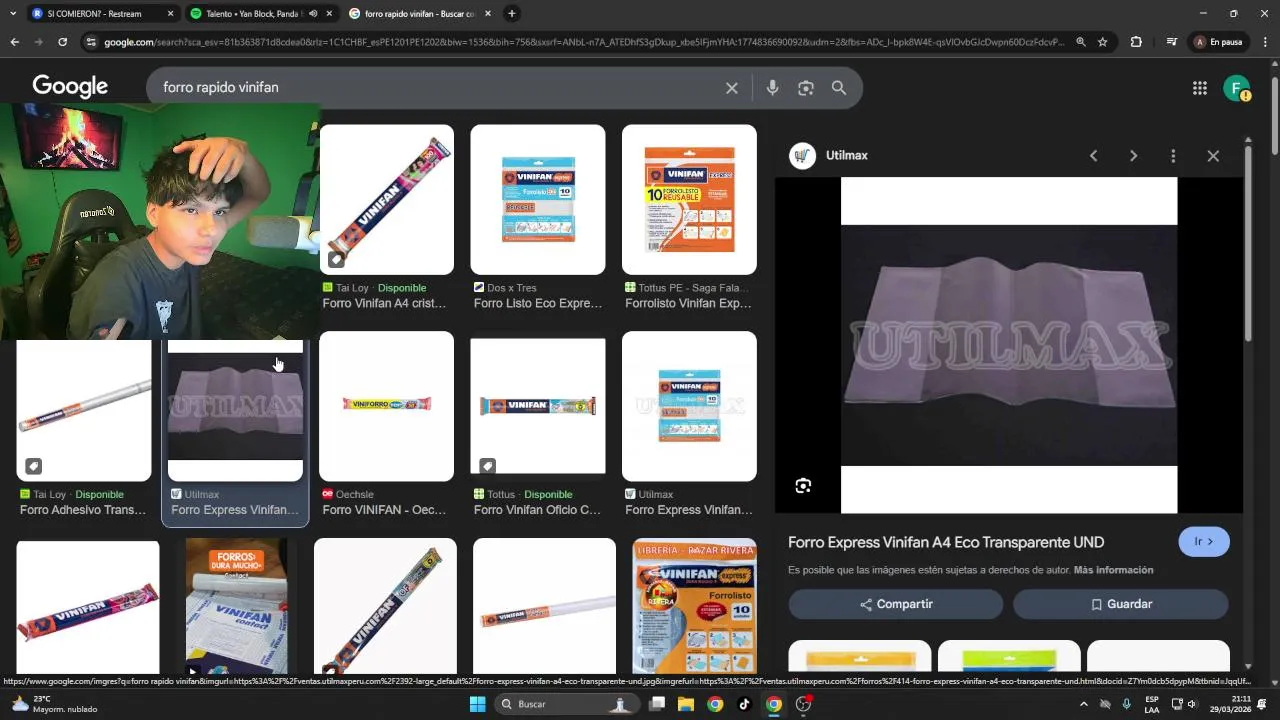The image size is (1280, 720).
Task: Close the Restream tab
Action: (x=170, y=14)
